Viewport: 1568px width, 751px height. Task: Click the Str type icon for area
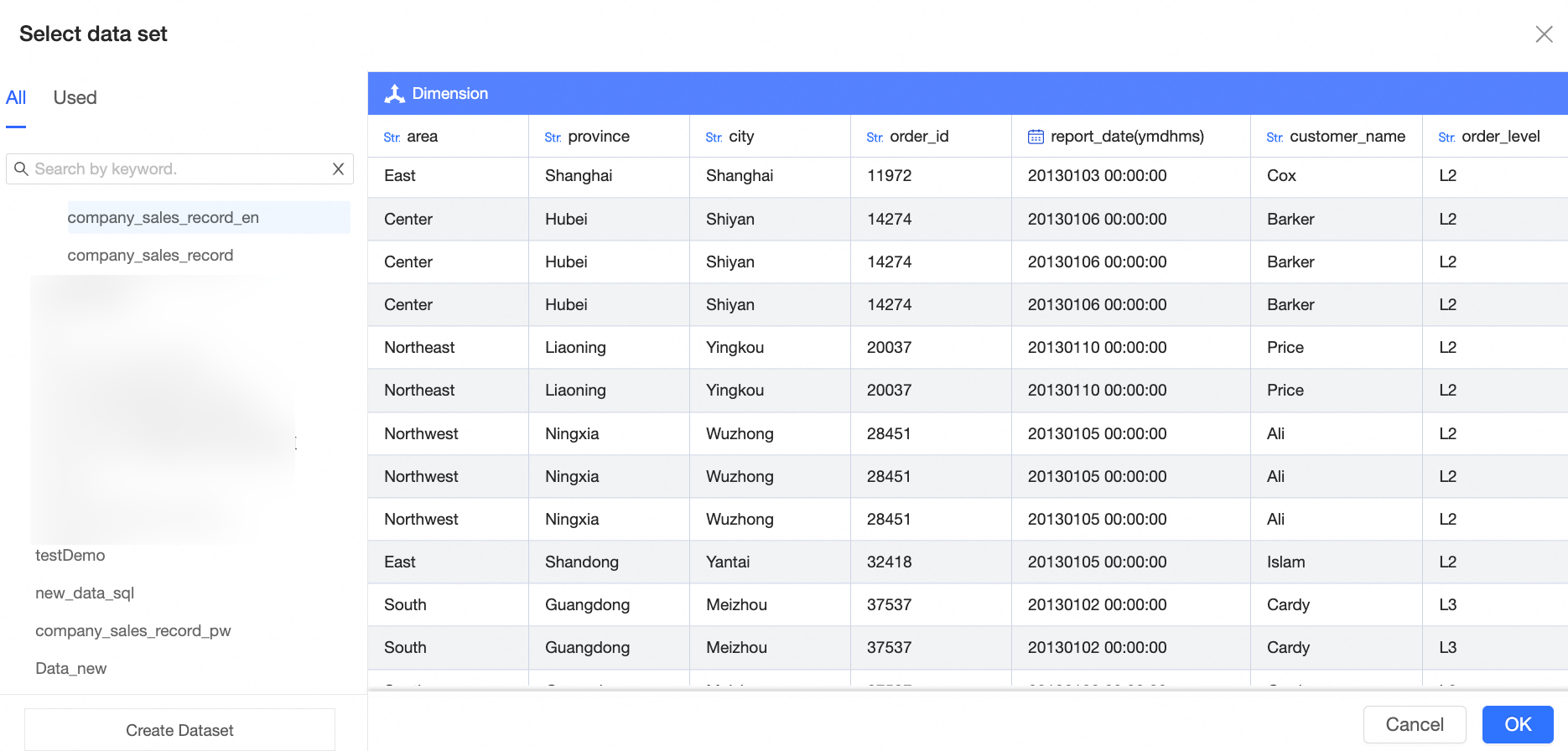click(x=392, y=137)
